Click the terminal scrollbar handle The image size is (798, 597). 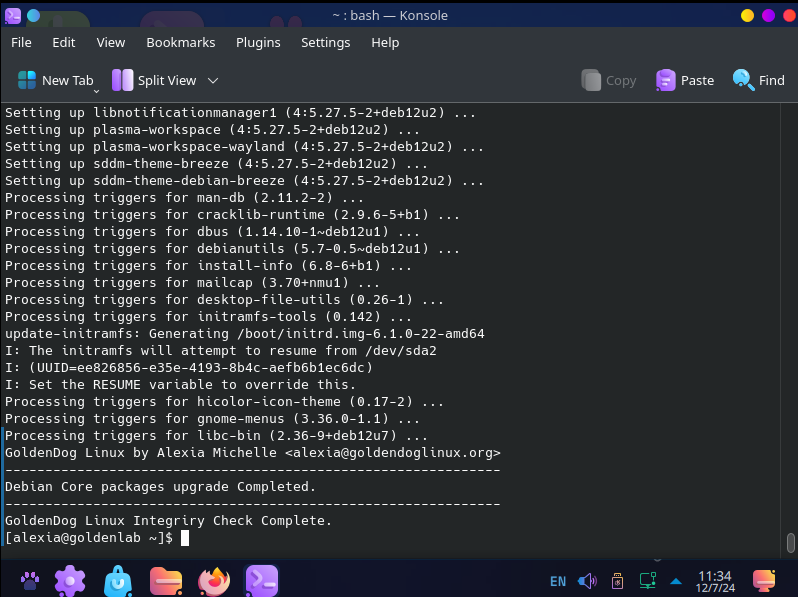point(790,543)
